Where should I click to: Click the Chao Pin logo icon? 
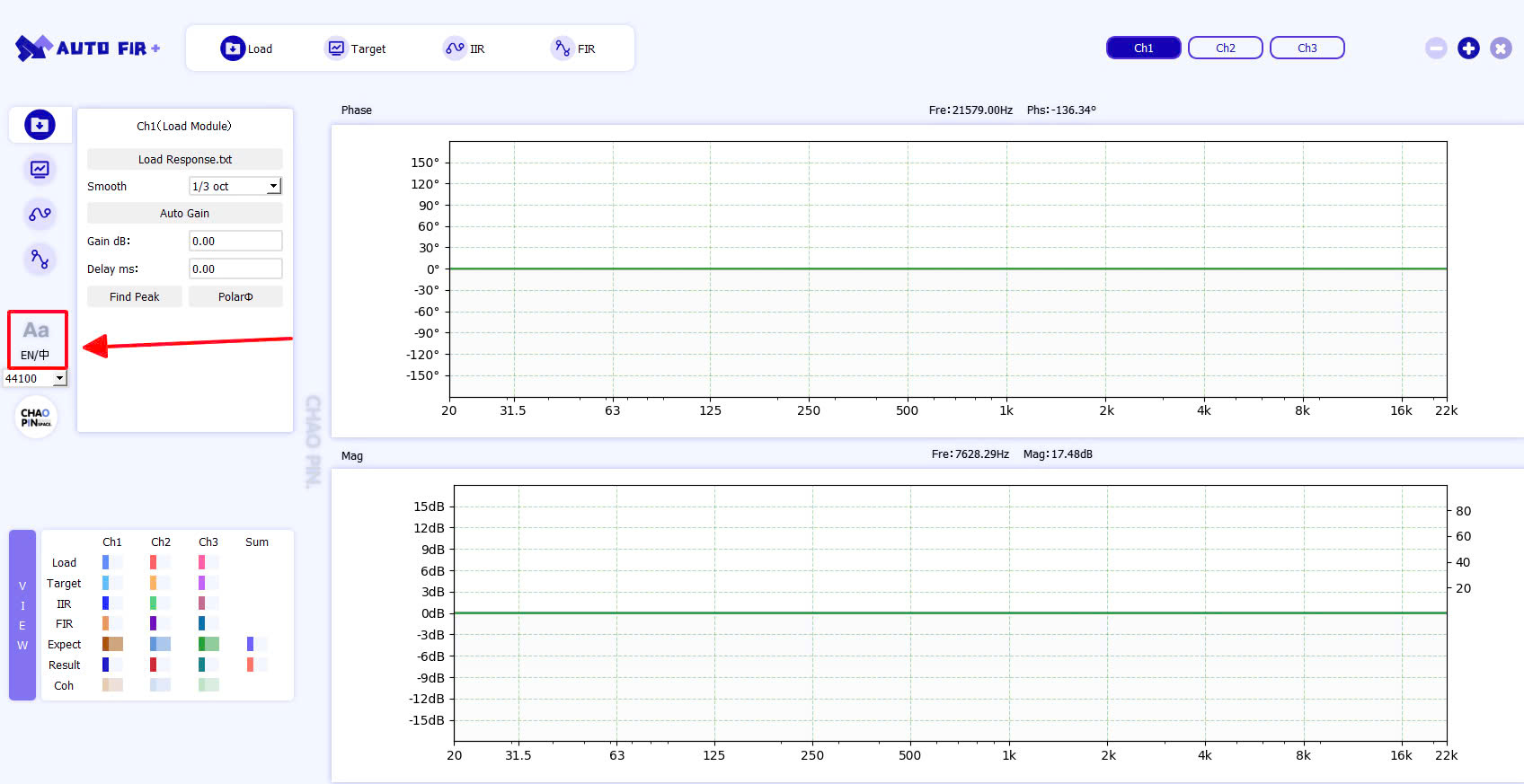(x=36, y=418)
